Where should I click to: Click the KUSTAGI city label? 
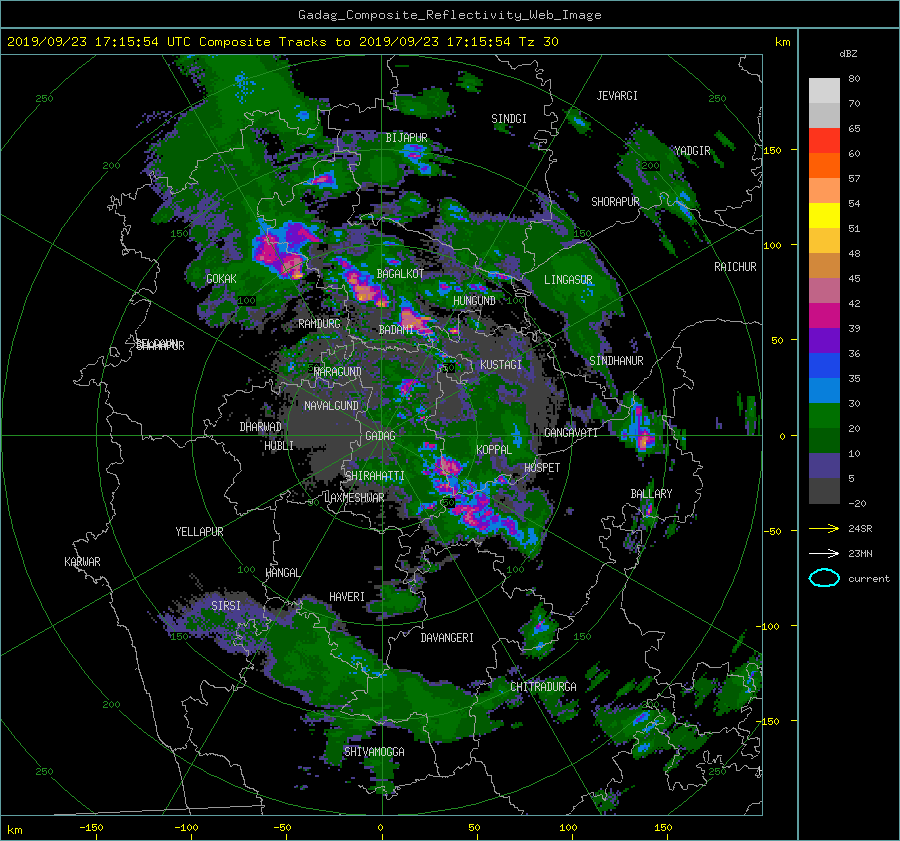point(501,365)
